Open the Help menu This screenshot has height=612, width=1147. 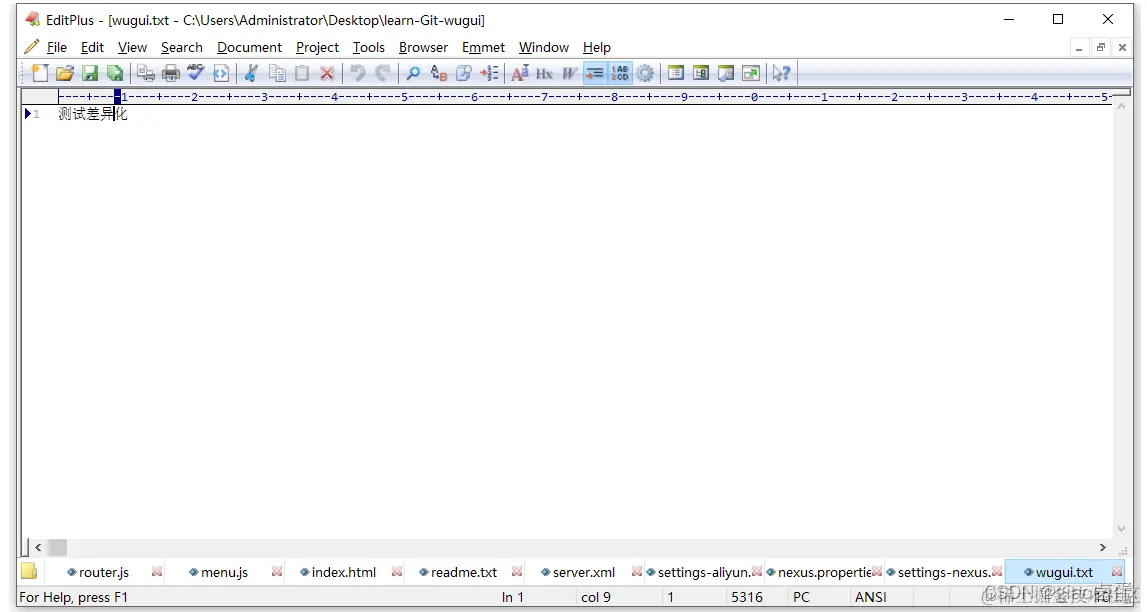597,48
